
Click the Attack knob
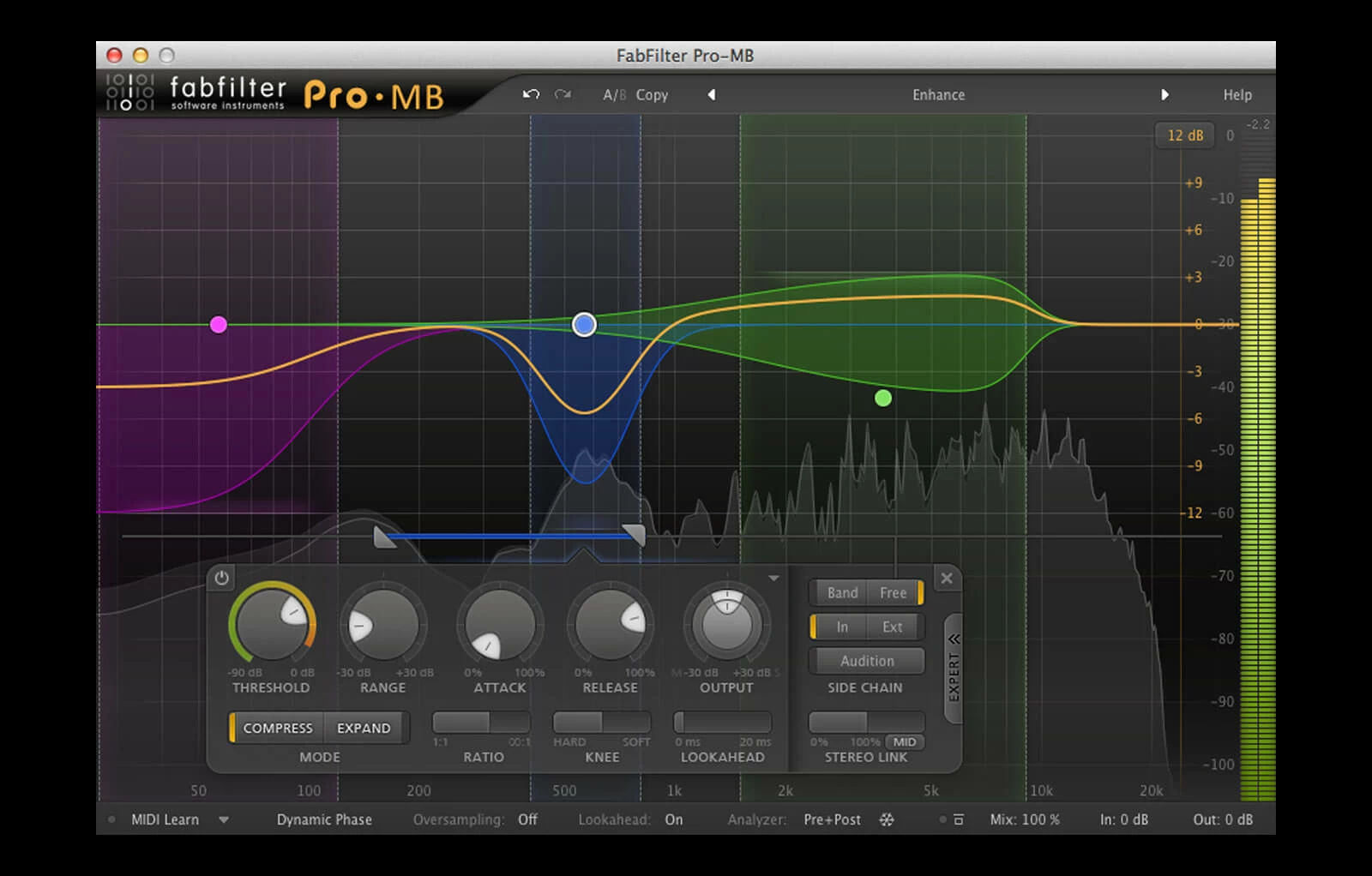pos(499,625)
